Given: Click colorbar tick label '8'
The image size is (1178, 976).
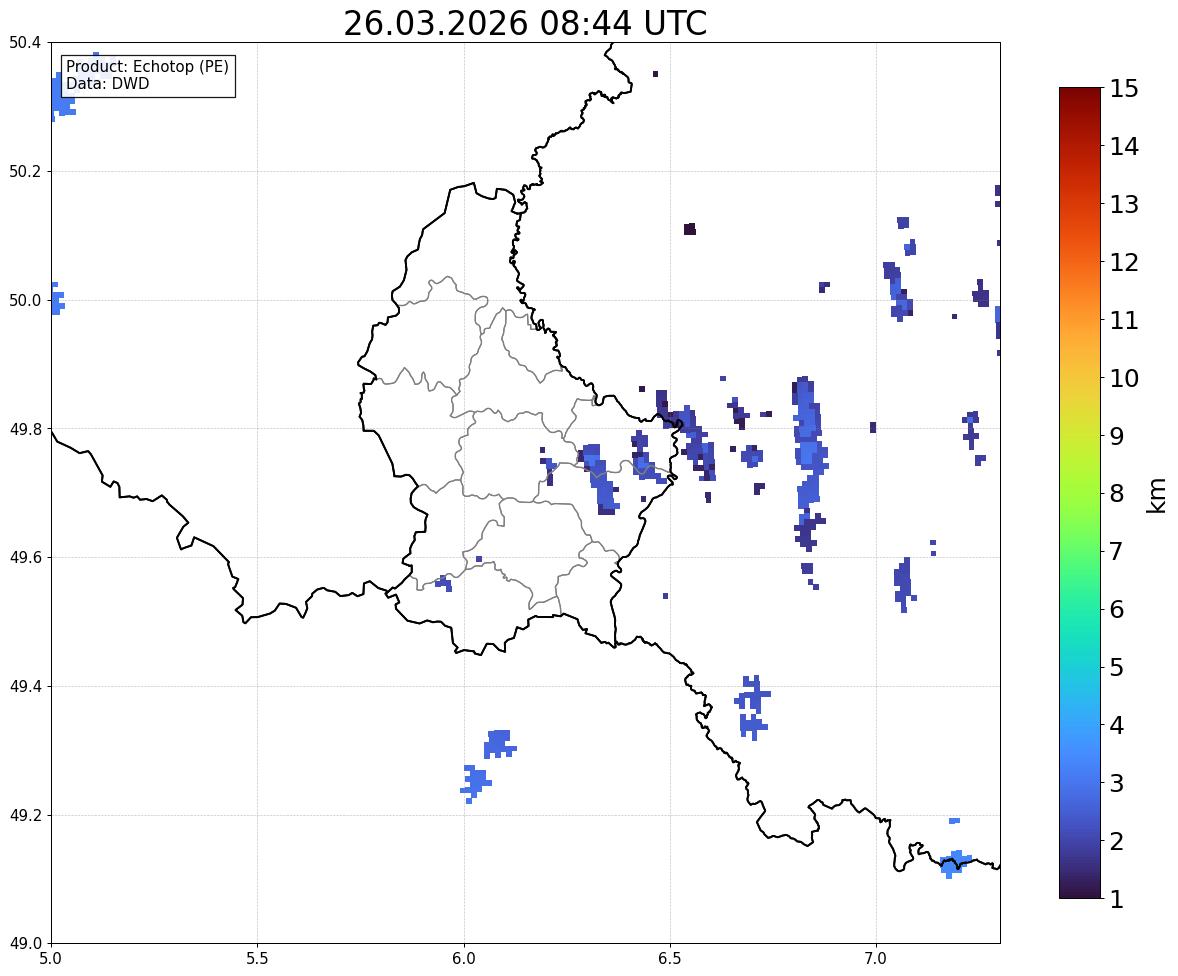Looking at the screenshot, I should click(x=1117, y=494).
